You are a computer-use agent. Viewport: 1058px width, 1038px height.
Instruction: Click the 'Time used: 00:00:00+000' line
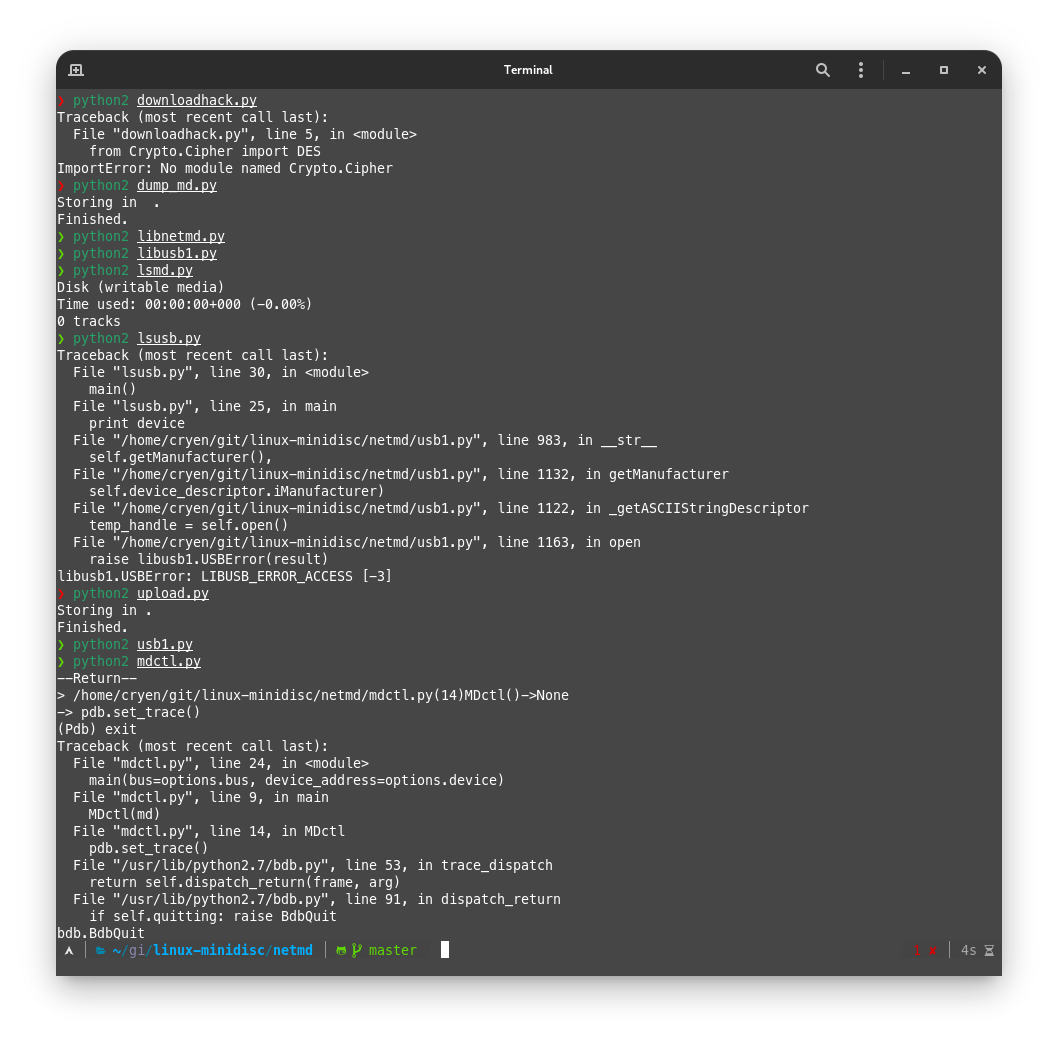(184, 304)
